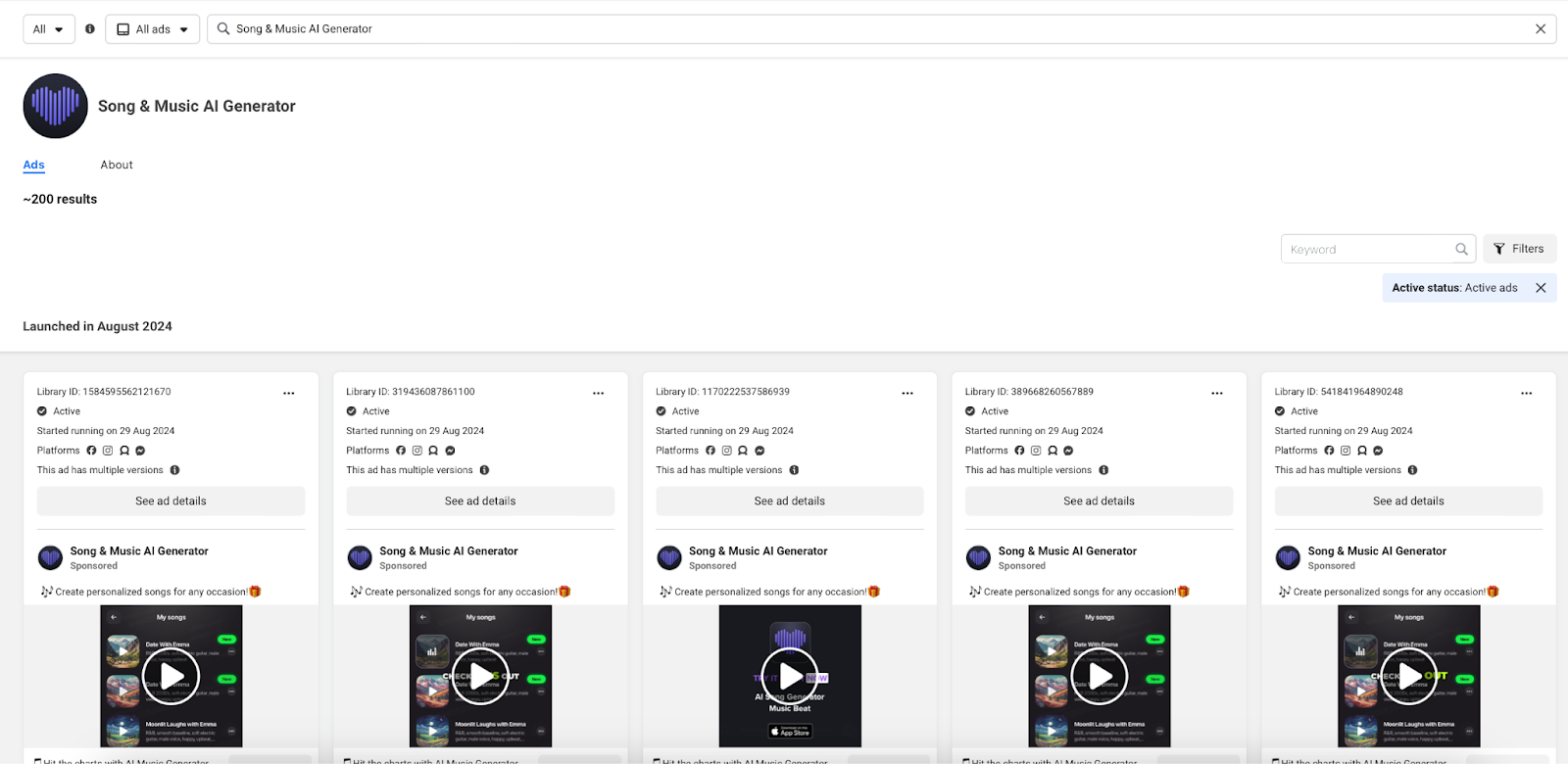Click Instagram platform icon on ad 389668260567889
This screenshot has height=764, width=1568.
[1036, 451]
